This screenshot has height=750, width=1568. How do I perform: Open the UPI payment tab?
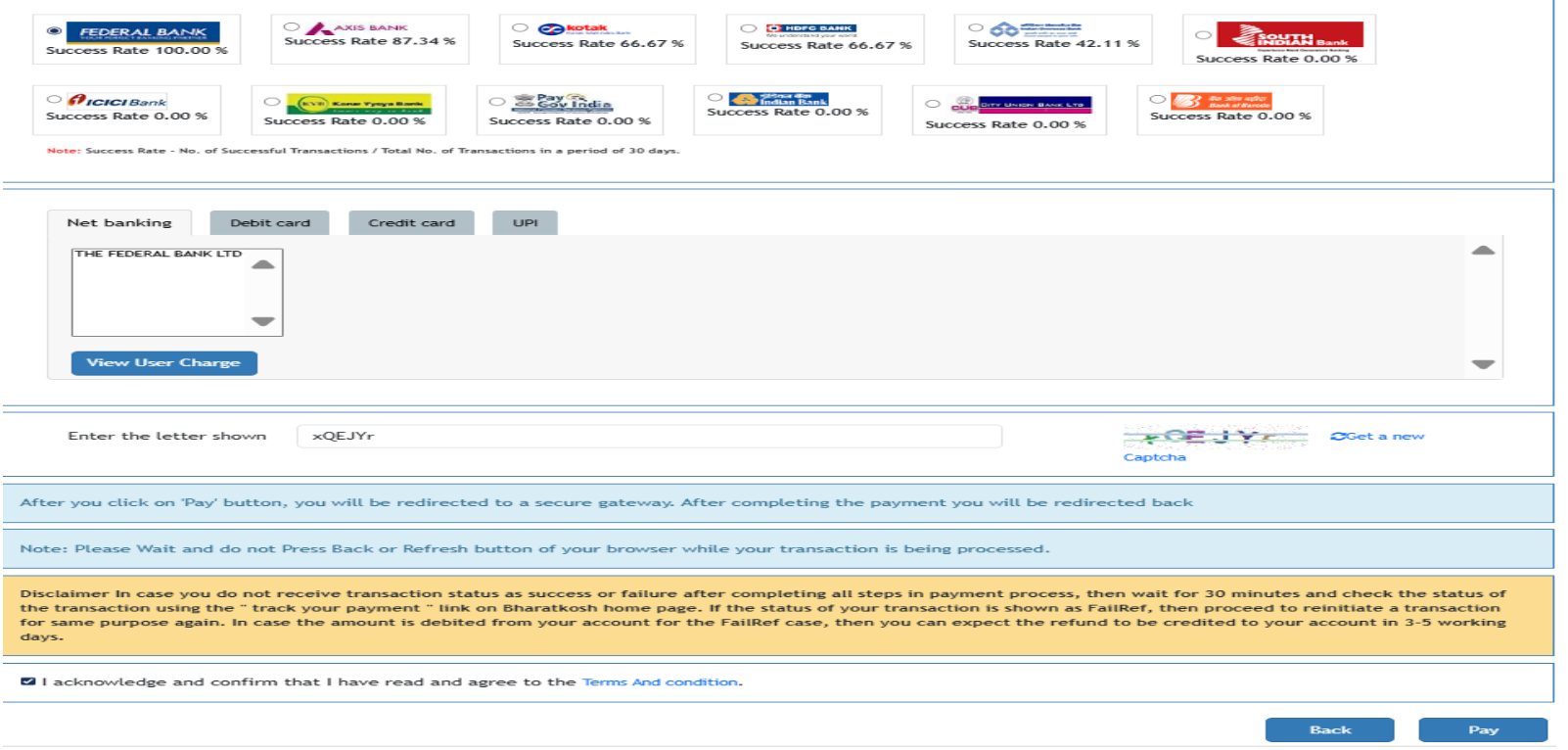coord(526,223)
